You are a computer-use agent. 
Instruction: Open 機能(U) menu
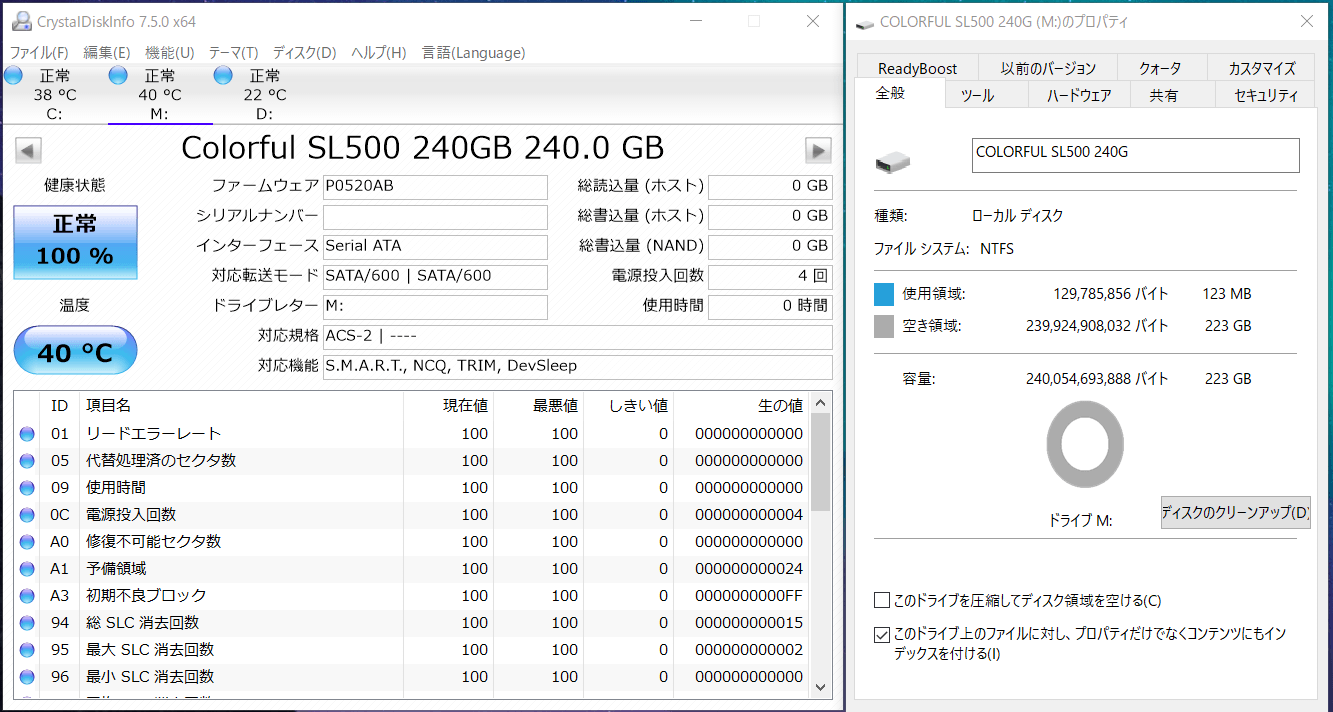pyautogui.click(x=170, y=53)
